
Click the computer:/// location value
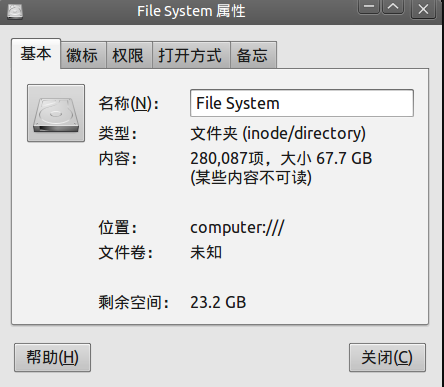point(237,228)
